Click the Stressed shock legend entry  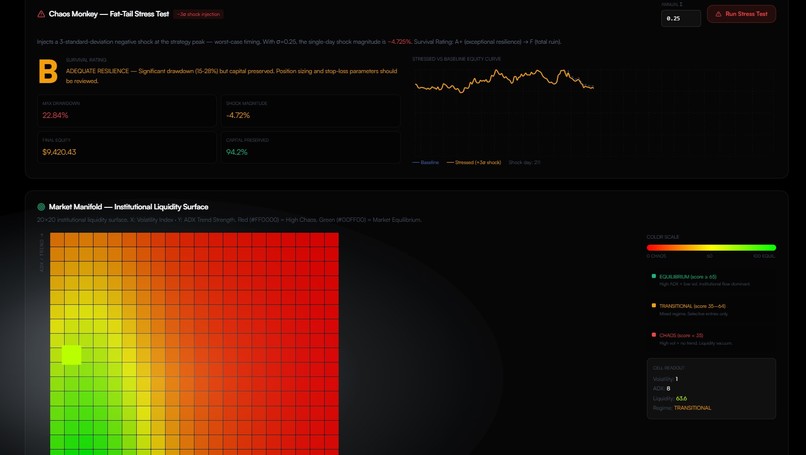click(x=473, y=162)
